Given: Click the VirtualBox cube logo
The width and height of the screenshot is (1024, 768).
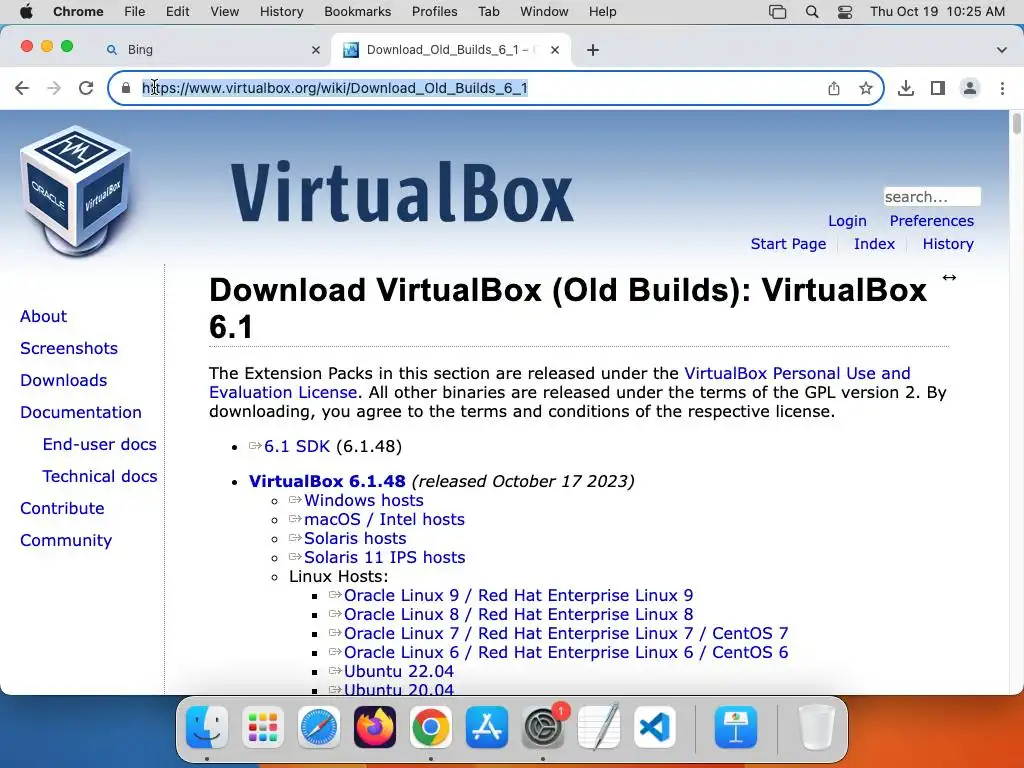Looking at the screenshot, I should [x=76, y=191].
